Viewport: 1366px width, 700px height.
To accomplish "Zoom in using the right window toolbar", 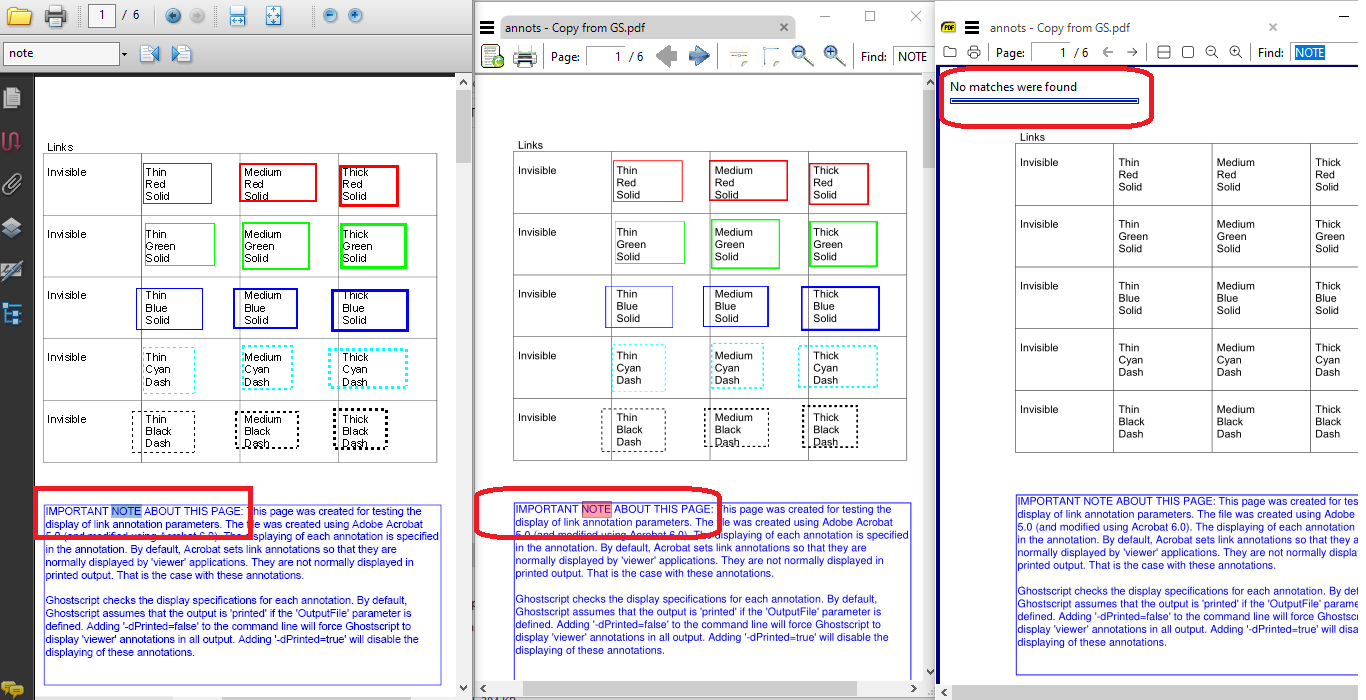I will (1236, 52).
